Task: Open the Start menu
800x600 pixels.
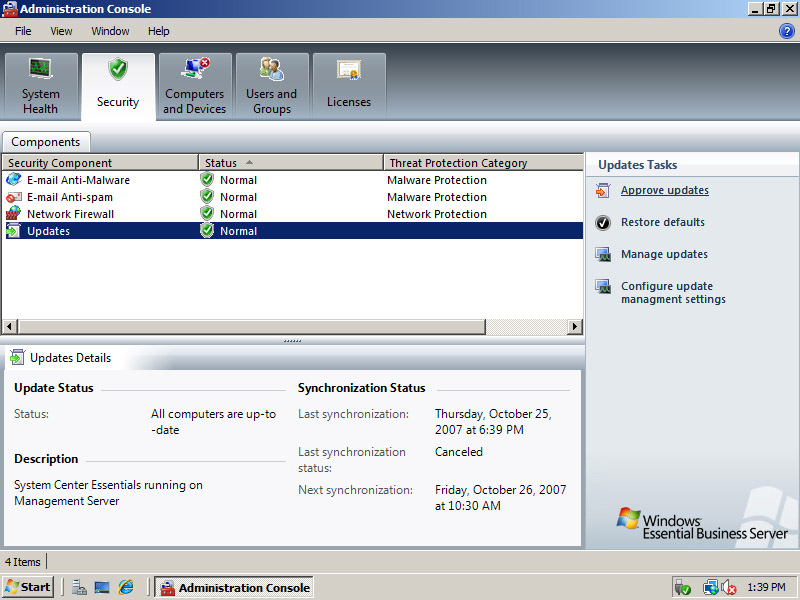Action: click(x=28, y=587)
